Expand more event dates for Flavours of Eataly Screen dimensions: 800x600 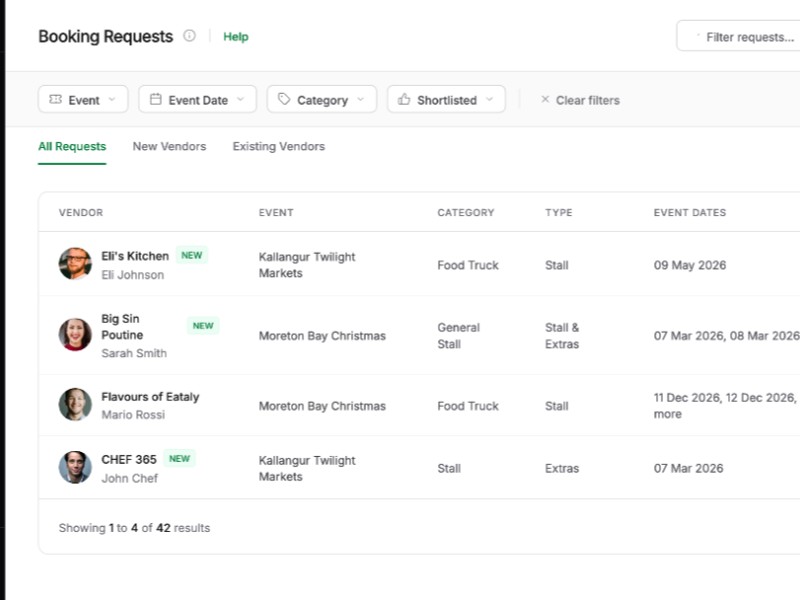point(667,413)
